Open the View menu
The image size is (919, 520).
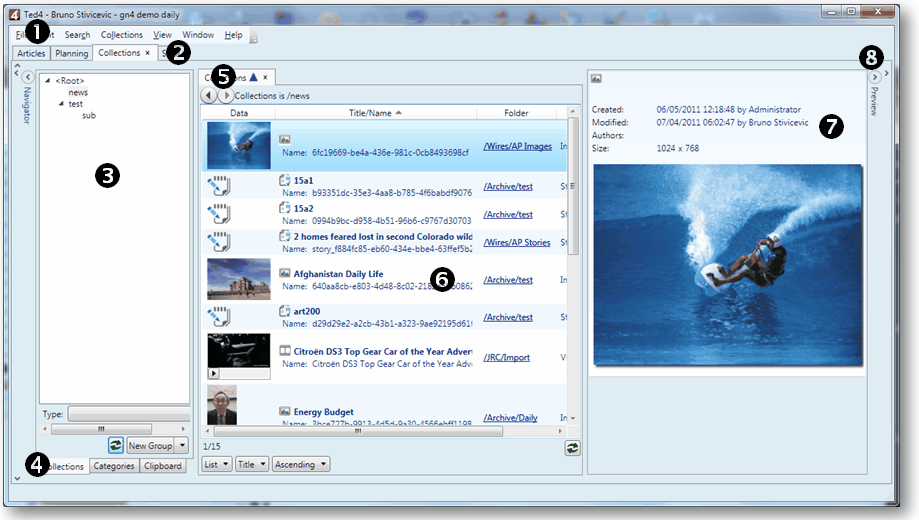162,35
